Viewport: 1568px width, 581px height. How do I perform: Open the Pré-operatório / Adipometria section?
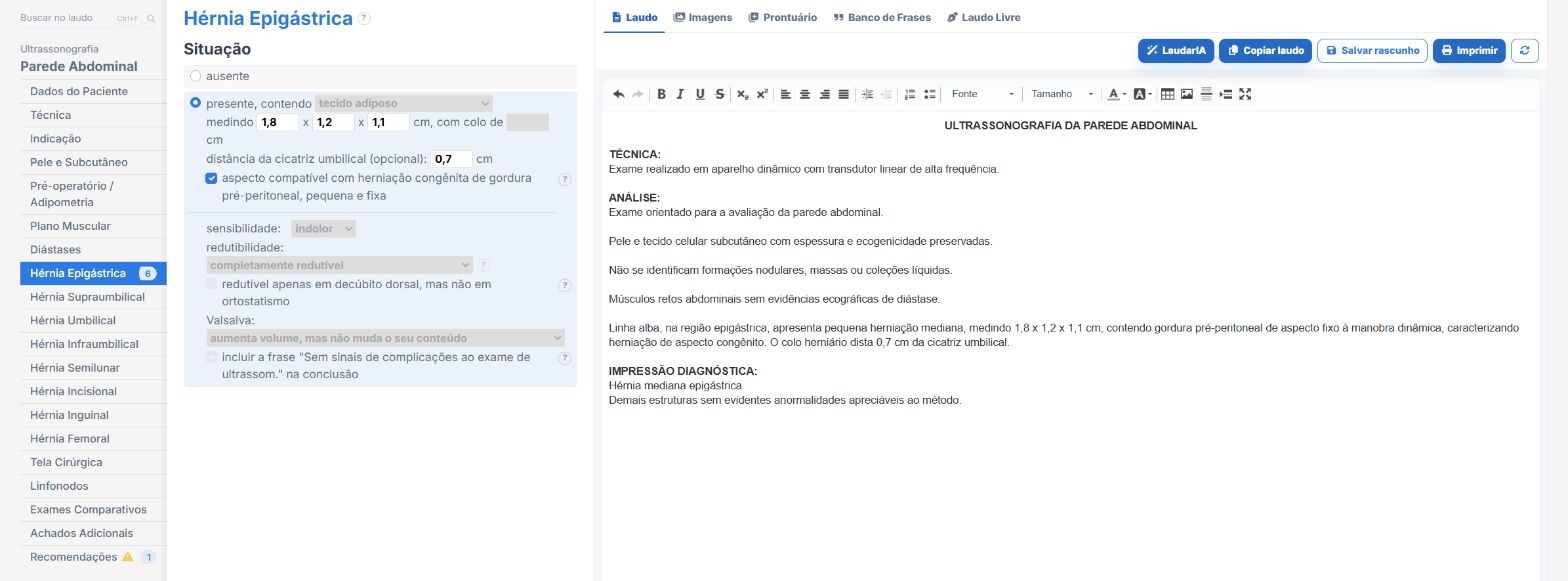click(x=93, y=194)
